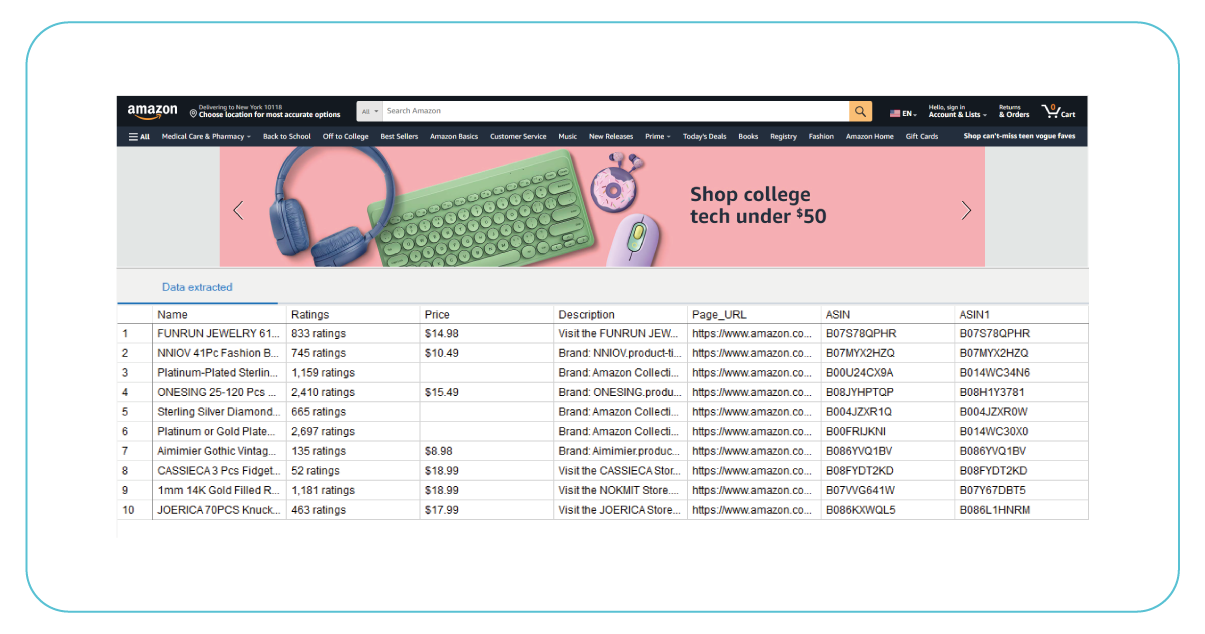This screenshot has height=634, width=1205.
Task: Open Best Sellers nav link
Action: (x=399, y=136)
